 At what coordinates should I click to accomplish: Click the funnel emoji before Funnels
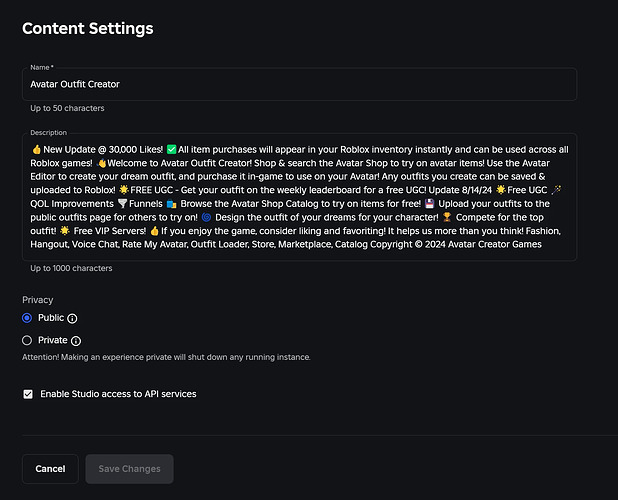(123, 204)
